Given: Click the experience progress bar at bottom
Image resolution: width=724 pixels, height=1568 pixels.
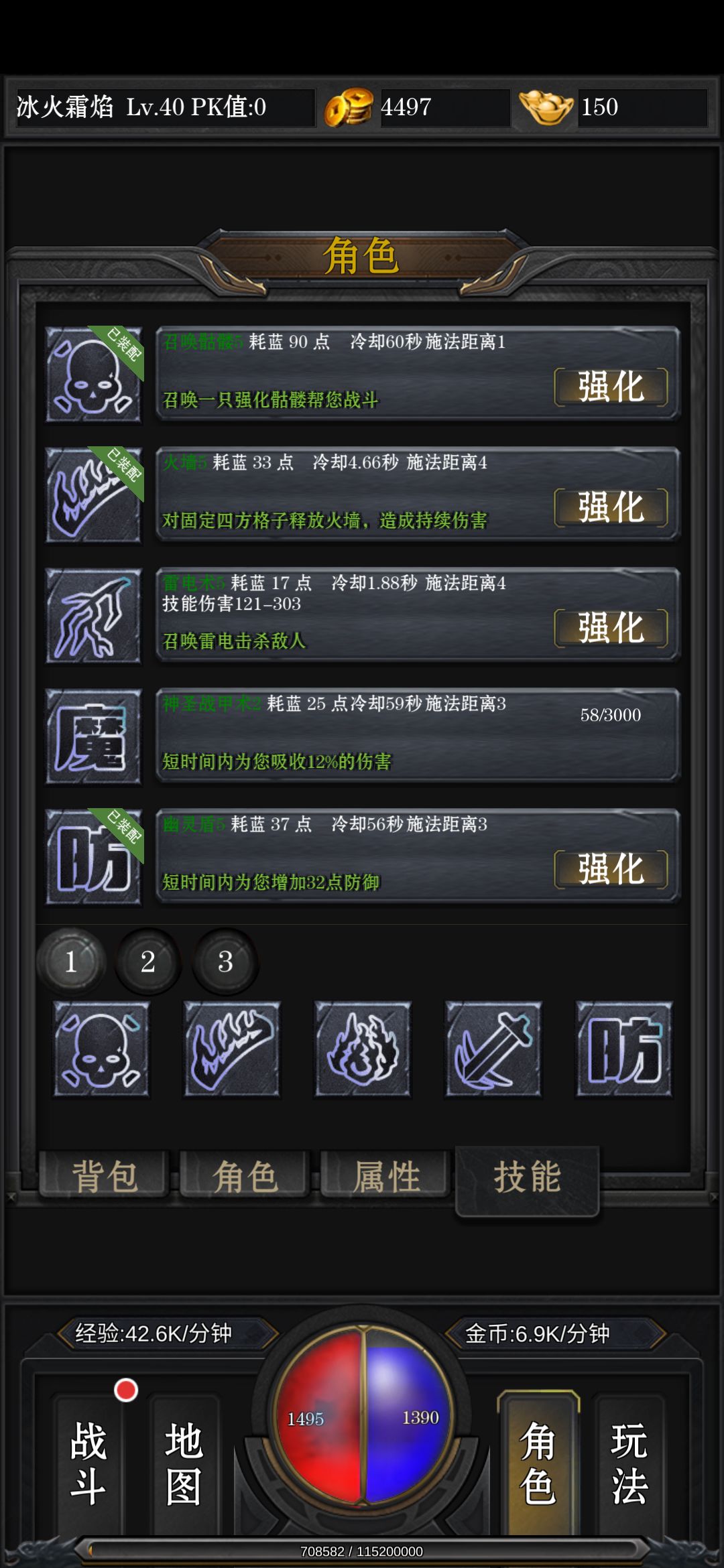Looking at the screenshot, I should pos(362,1551).
